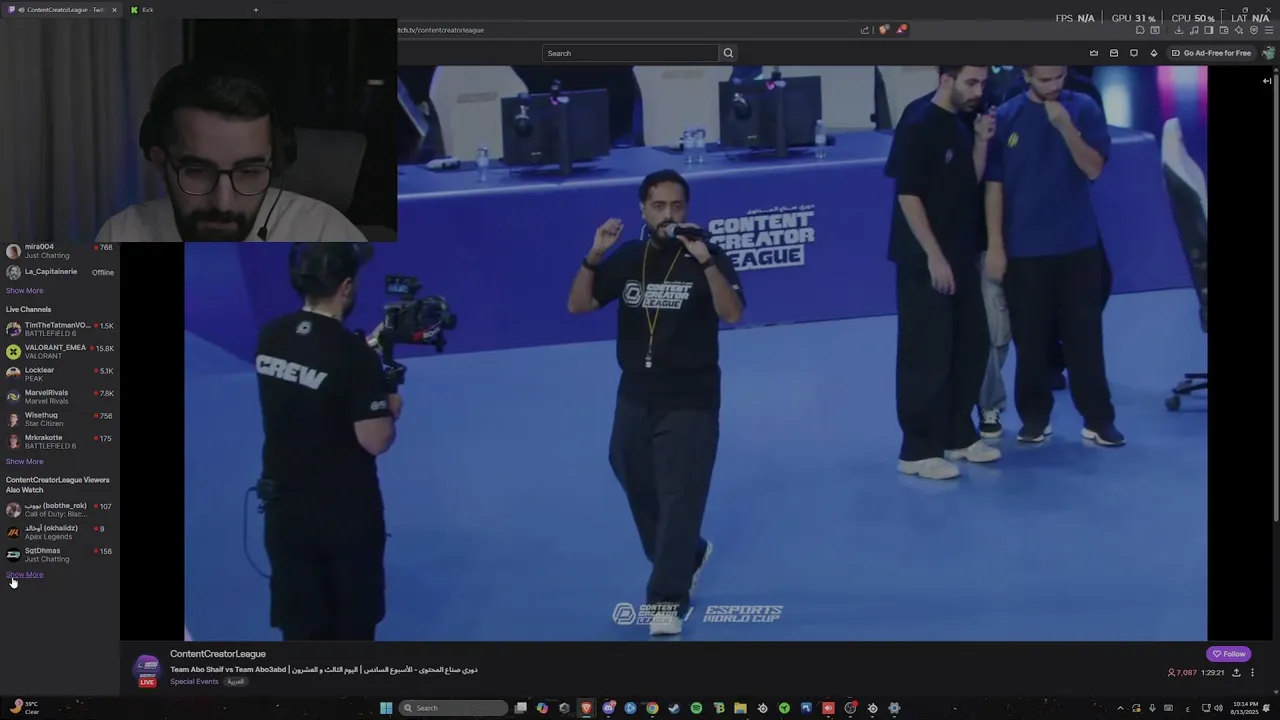
Task: Open okhalidz Apex Legends channel
Action: [x=60, y=532]
